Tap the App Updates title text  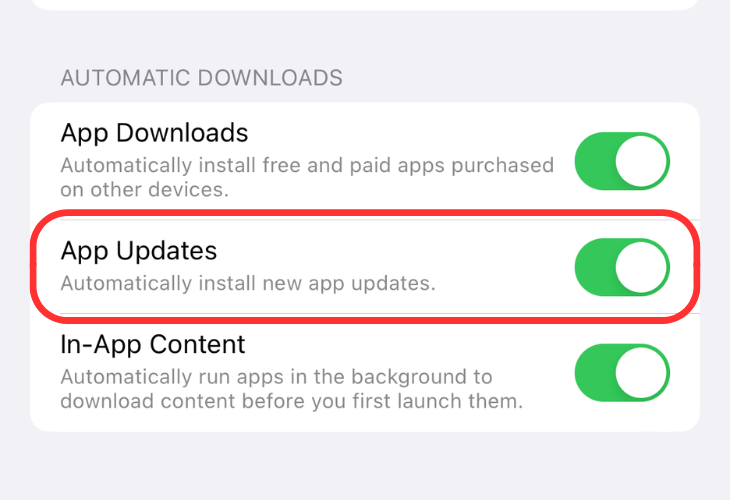[x=139, y=251]
